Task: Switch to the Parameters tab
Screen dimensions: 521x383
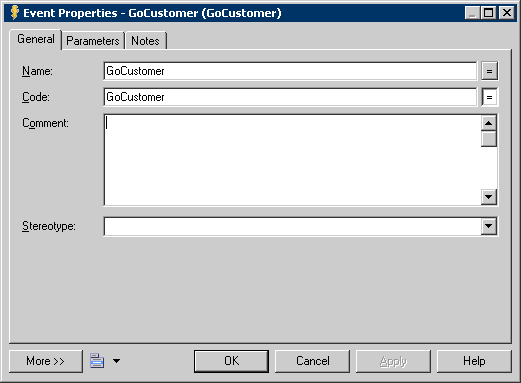Action: click(93, 41)
